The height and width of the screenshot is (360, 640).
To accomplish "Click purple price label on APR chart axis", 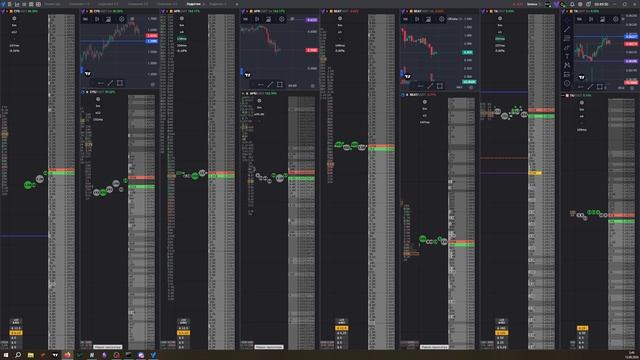I will pos(312,20).
